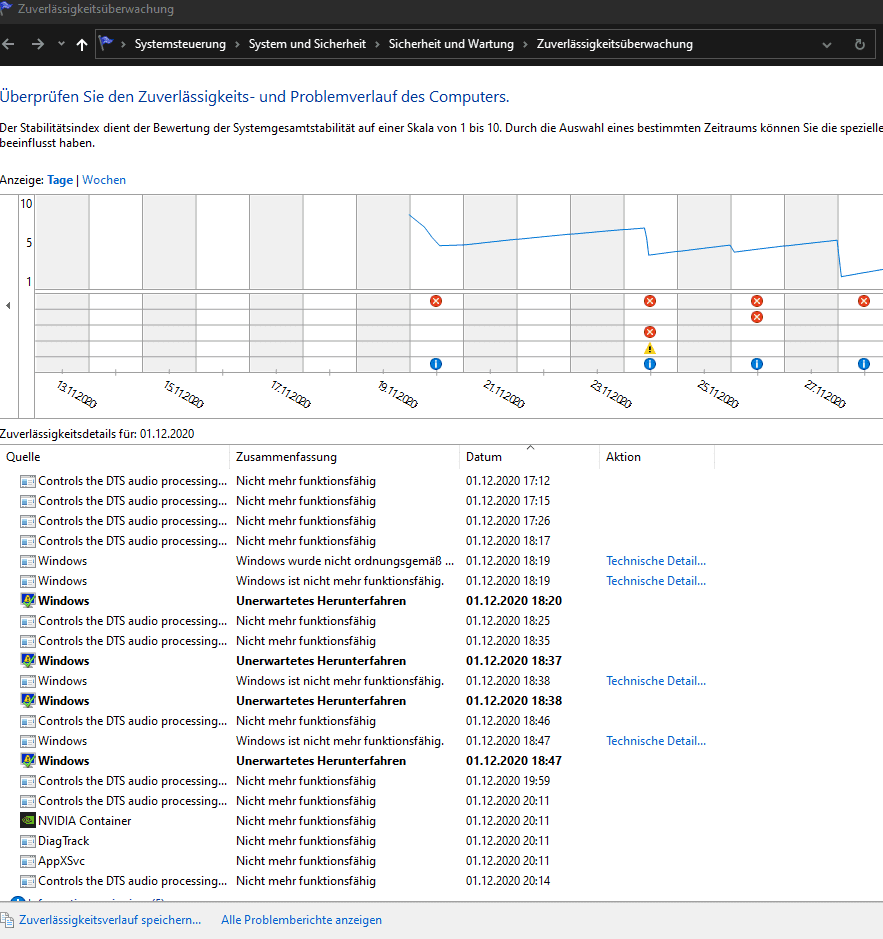This screenshot has height=939, width=883.
Task: Click Alle Problemberichte anzeigen
Action: click(301, 920)
